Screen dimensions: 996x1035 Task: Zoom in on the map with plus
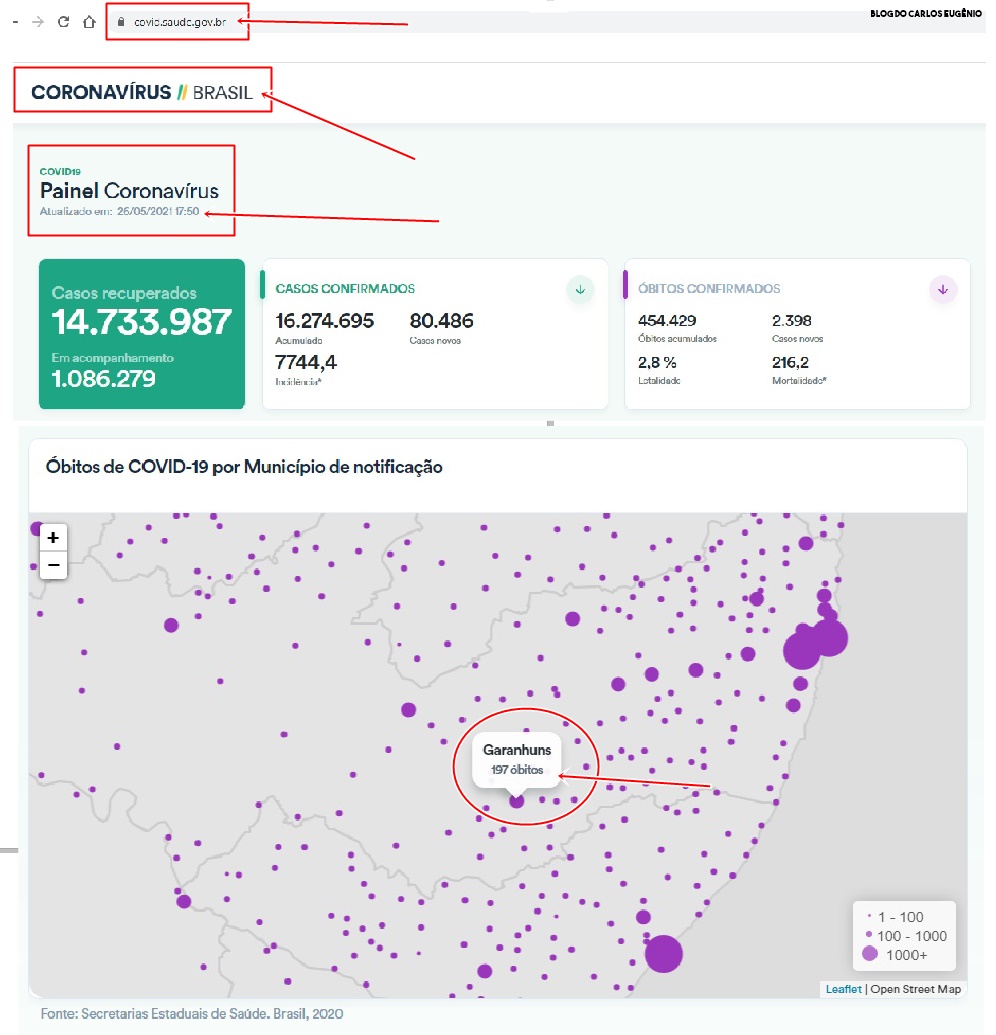pyautogui.click(x=53, y=537)
